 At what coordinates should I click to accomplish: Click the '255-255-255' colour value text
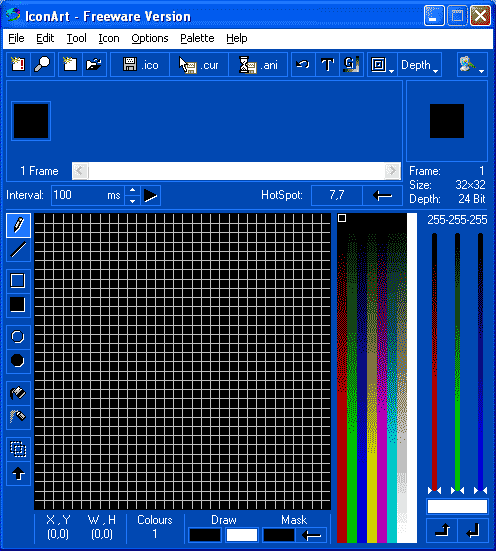tap(457, 220)
